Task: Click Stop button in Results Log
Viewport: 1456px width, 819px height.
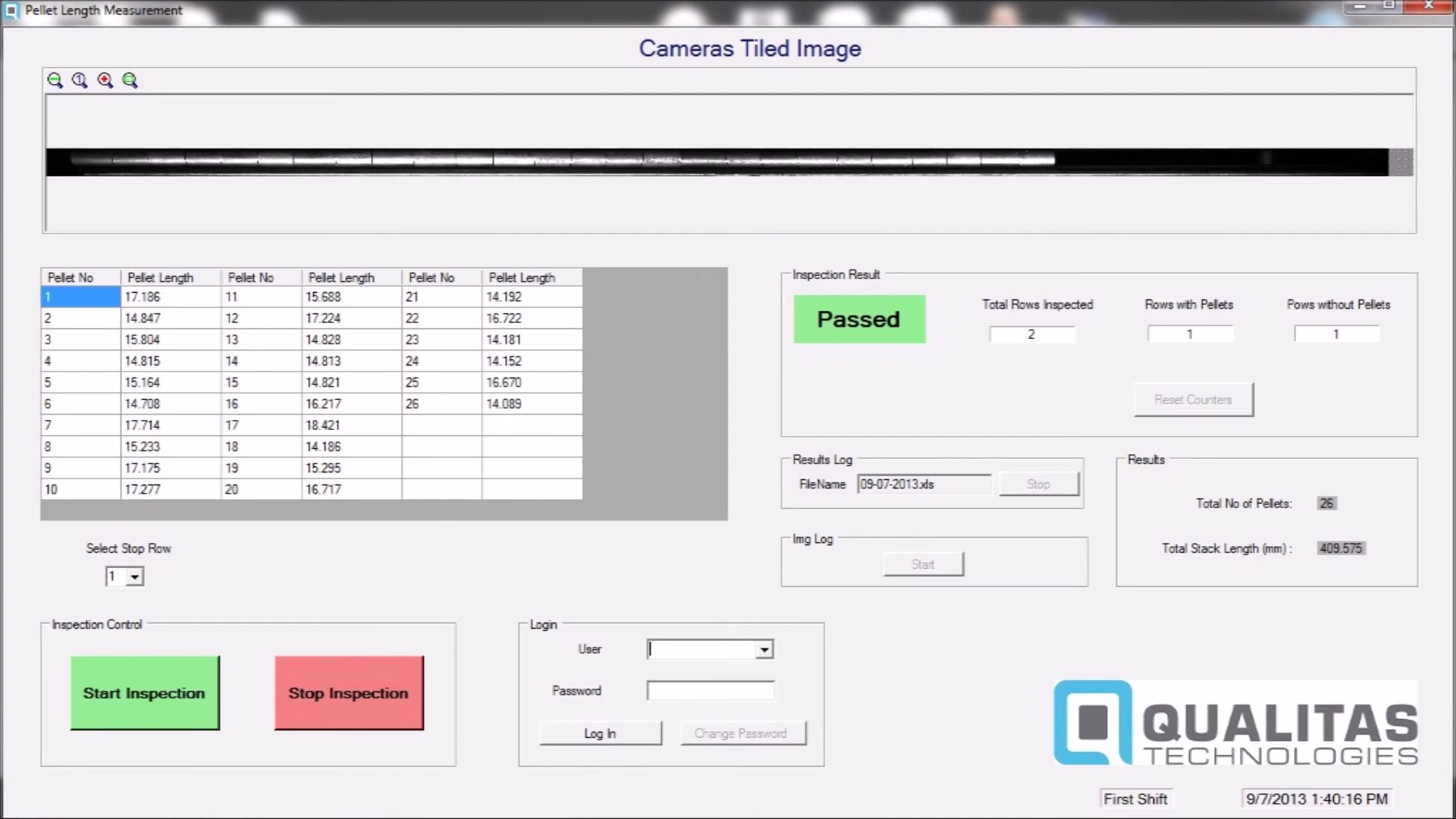Action: tap(1039, 484)
